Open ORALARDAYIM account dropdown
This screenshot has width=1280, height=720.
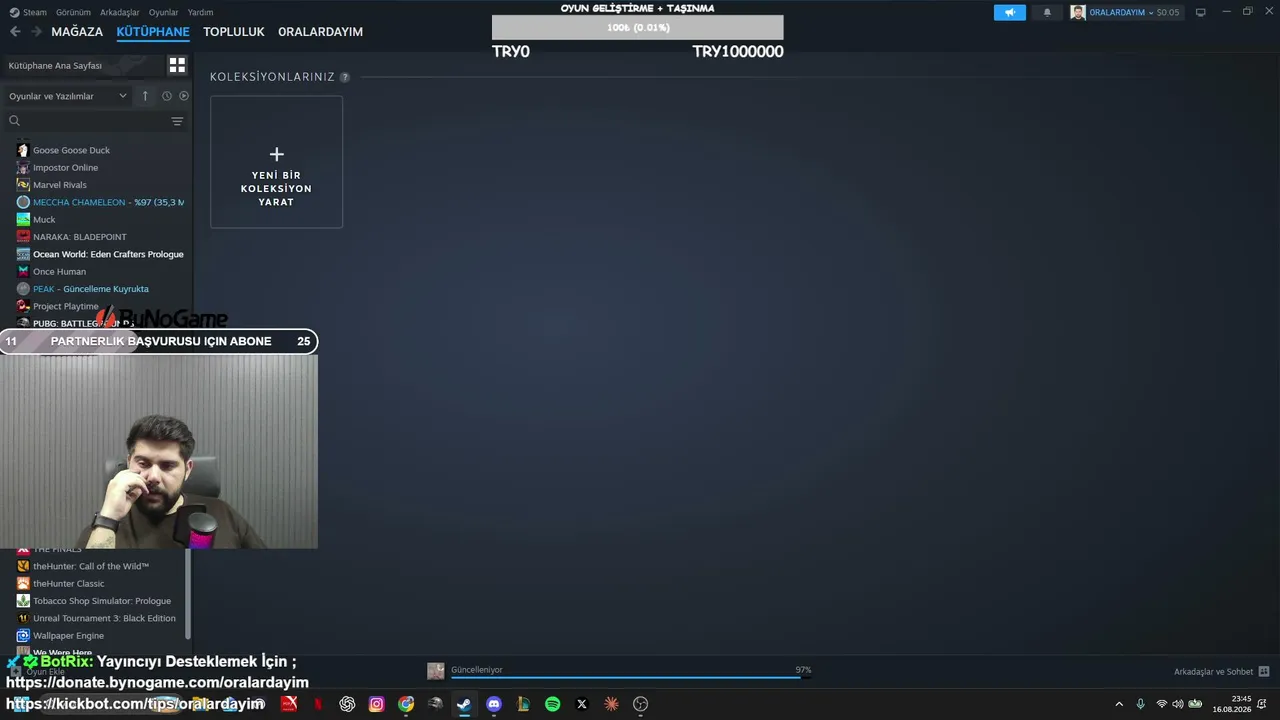pyautogui.click(x=1125, y=12)
